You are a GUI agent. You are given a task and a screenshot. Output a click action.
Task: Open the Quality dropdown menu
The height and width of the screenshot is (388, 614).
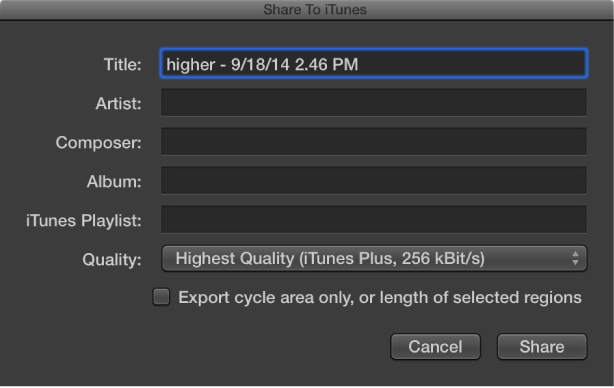tap(374, 258)
